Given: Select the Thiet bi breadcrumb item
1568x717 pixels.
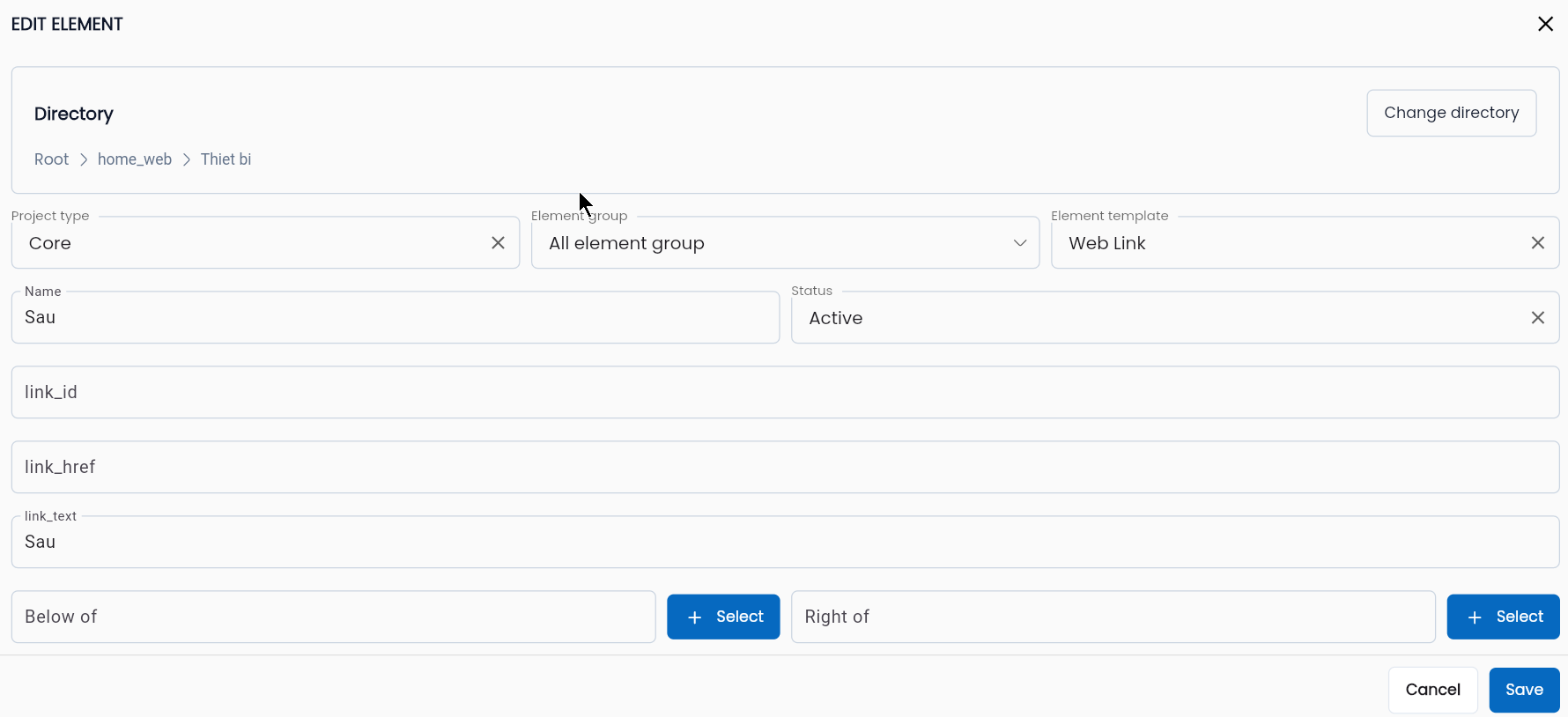Looking at the screenshot, I should click(x=226, y=159).
